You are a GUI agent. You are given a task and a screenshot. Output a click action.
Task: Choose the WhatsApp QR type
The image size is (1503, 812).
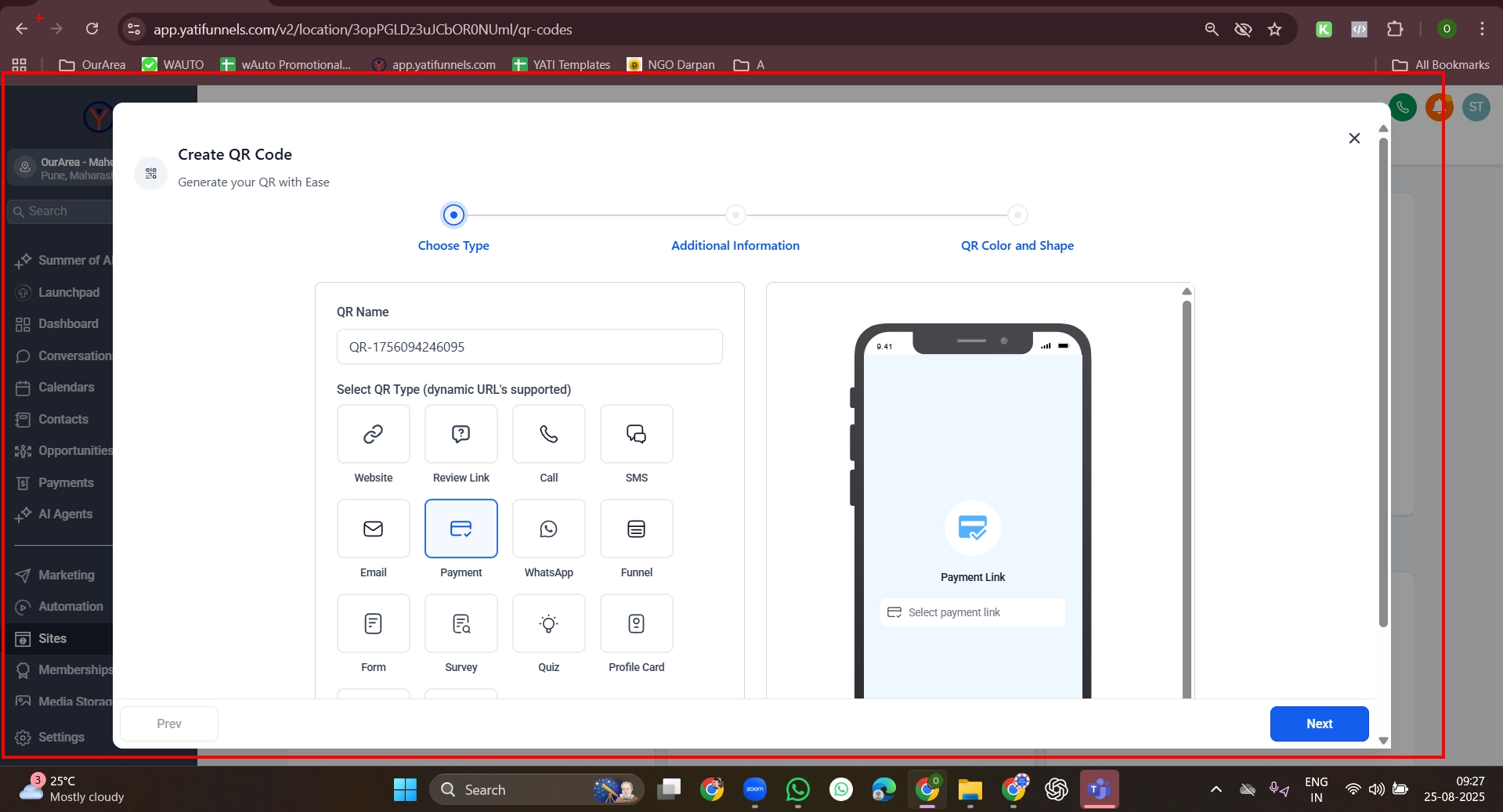coord(548,529)
